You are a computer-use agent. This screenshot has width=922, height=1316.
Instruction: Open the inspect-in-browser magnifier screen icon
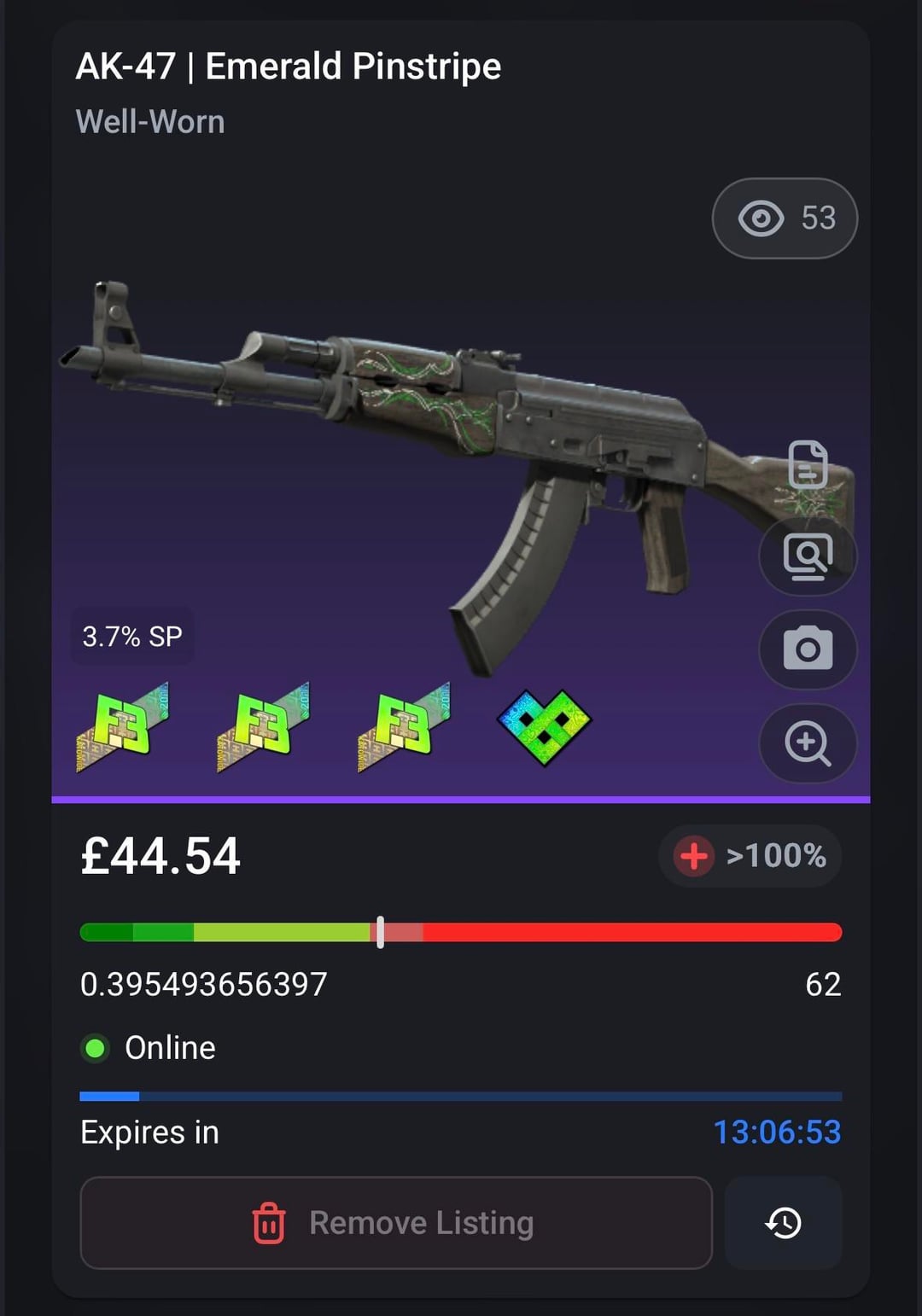(808, 556)
